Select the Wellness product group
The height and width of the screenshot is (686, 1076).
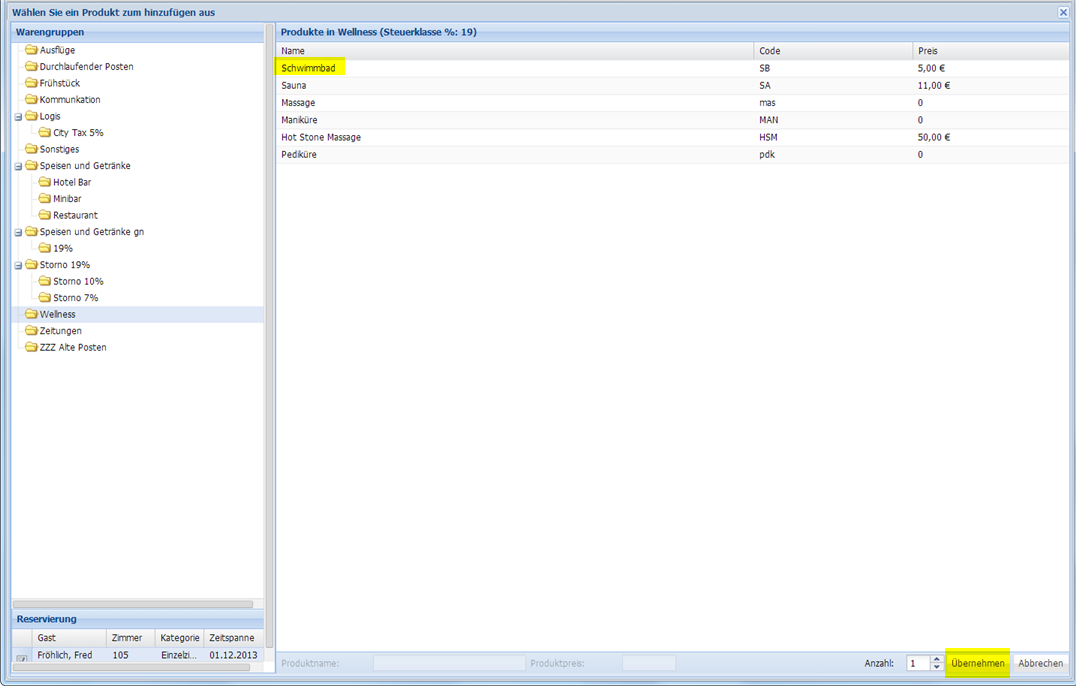point(57,314)
